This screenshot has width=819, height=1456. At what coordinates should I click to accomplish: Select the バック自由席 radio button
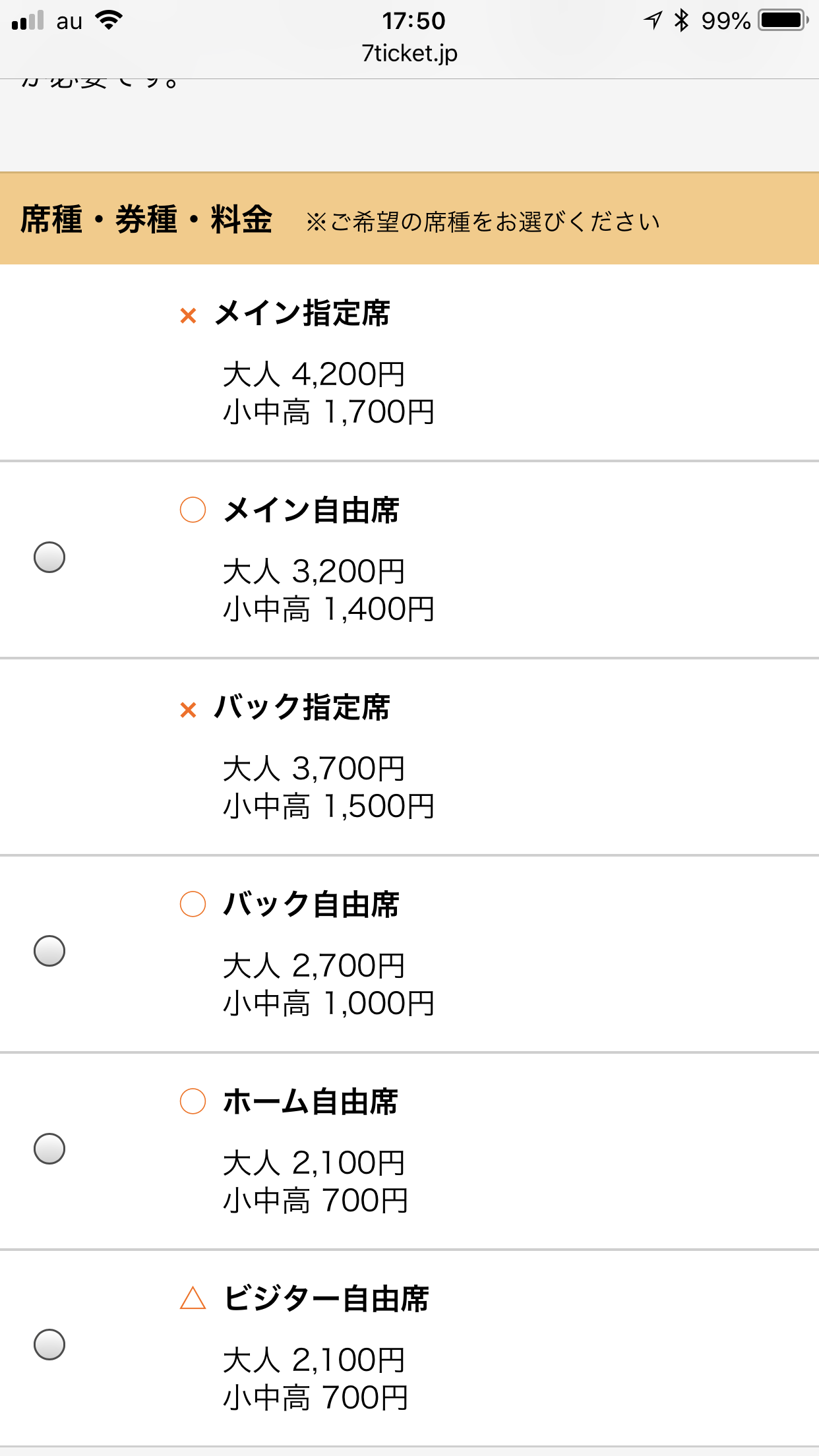(49, 951)
